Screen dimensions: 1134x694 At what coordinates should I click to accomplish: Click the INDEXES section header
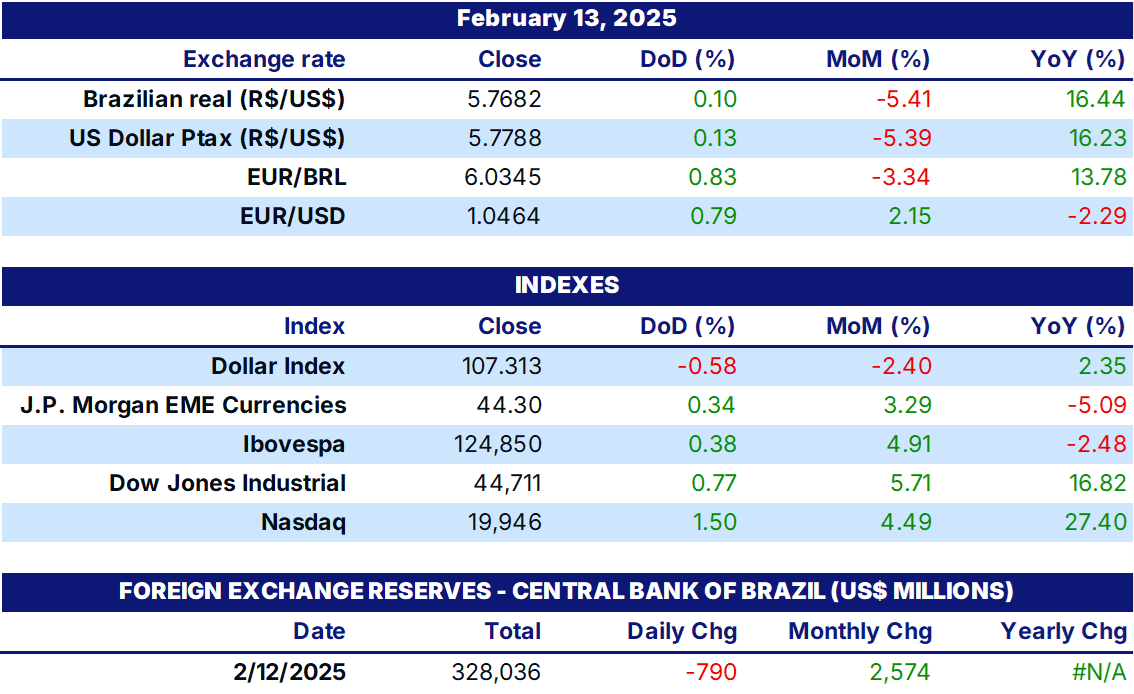567,286
